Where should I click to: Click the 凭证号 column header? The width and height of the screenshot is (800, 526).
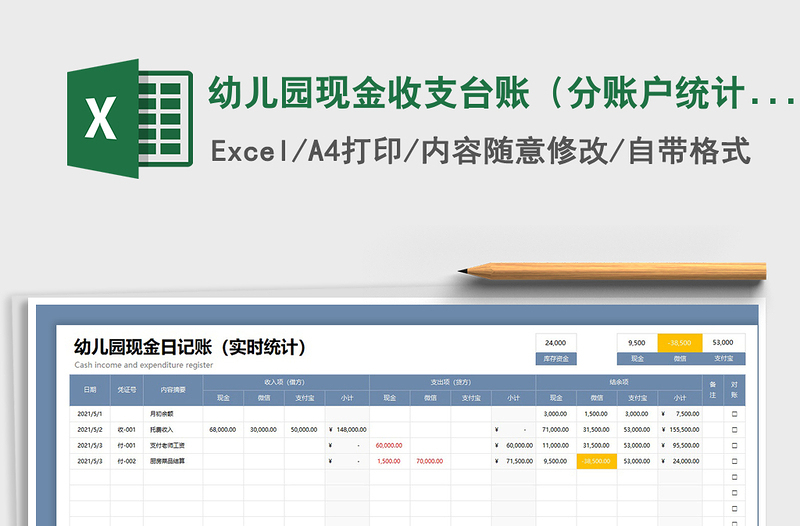(127, 390)
